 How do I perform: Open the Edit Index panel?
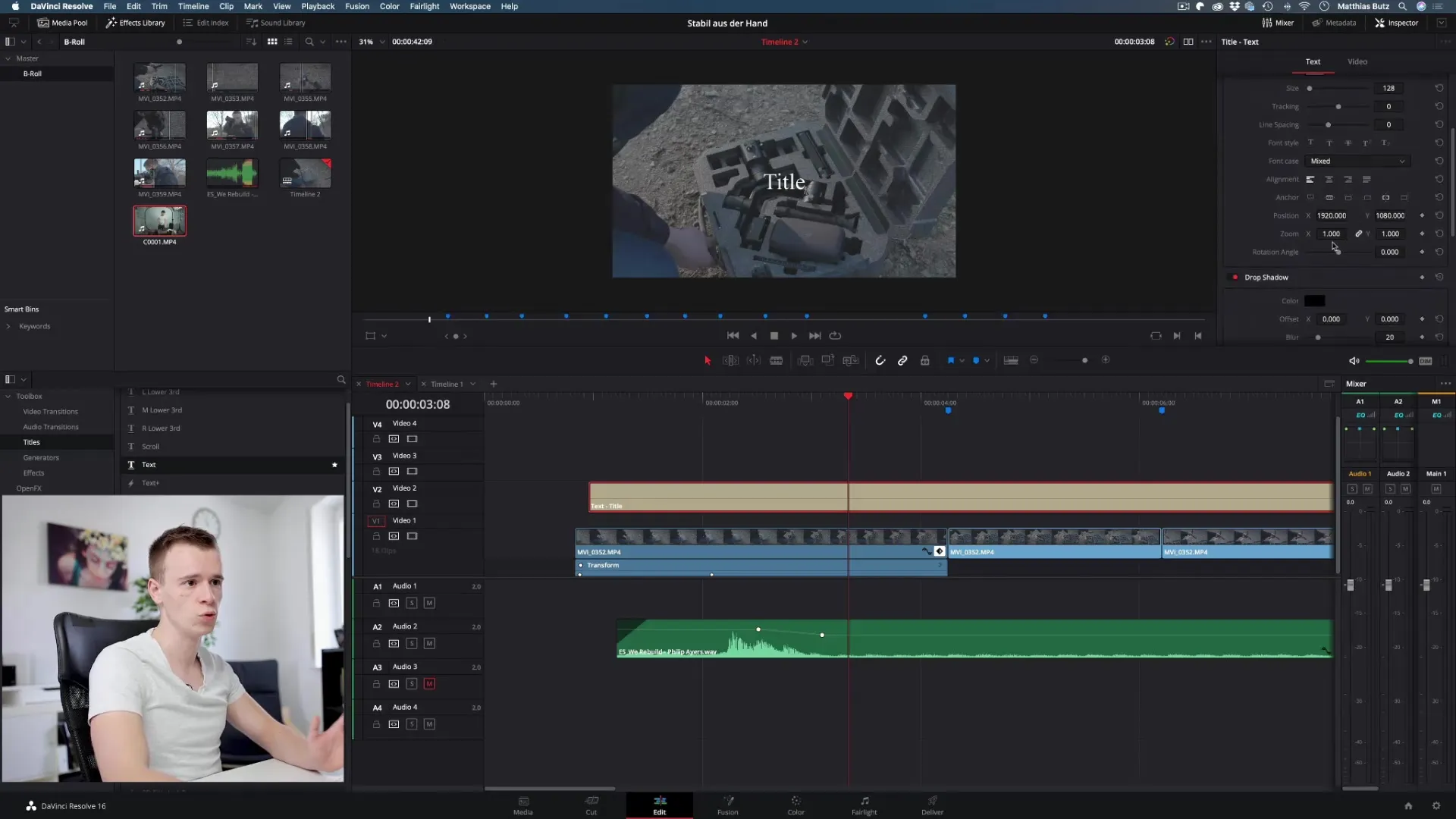click(206, 23)
